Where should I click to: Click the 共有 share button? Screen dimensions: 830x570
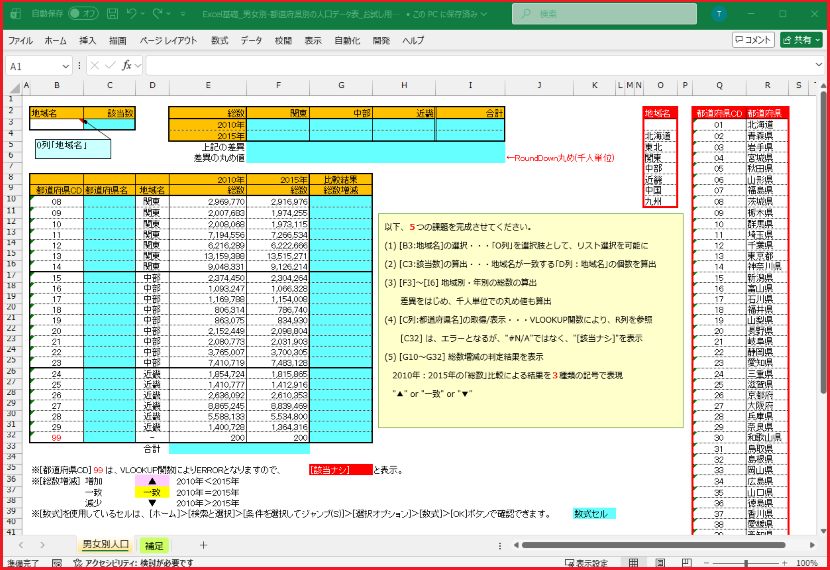[x=800, y=40]
